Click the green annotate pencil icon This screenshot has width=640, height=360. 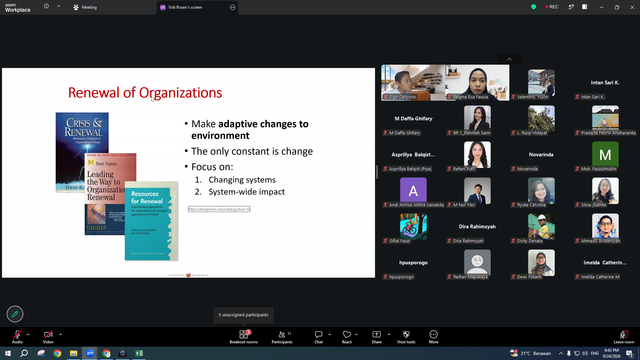click(x=15, y=314)
